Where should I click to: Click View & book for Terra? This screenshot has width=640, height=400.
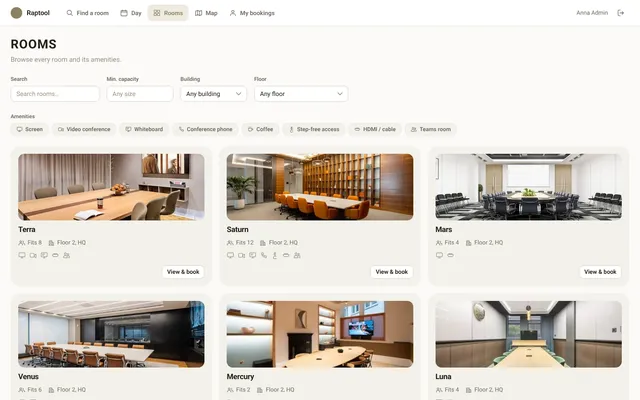click(183, 272)
